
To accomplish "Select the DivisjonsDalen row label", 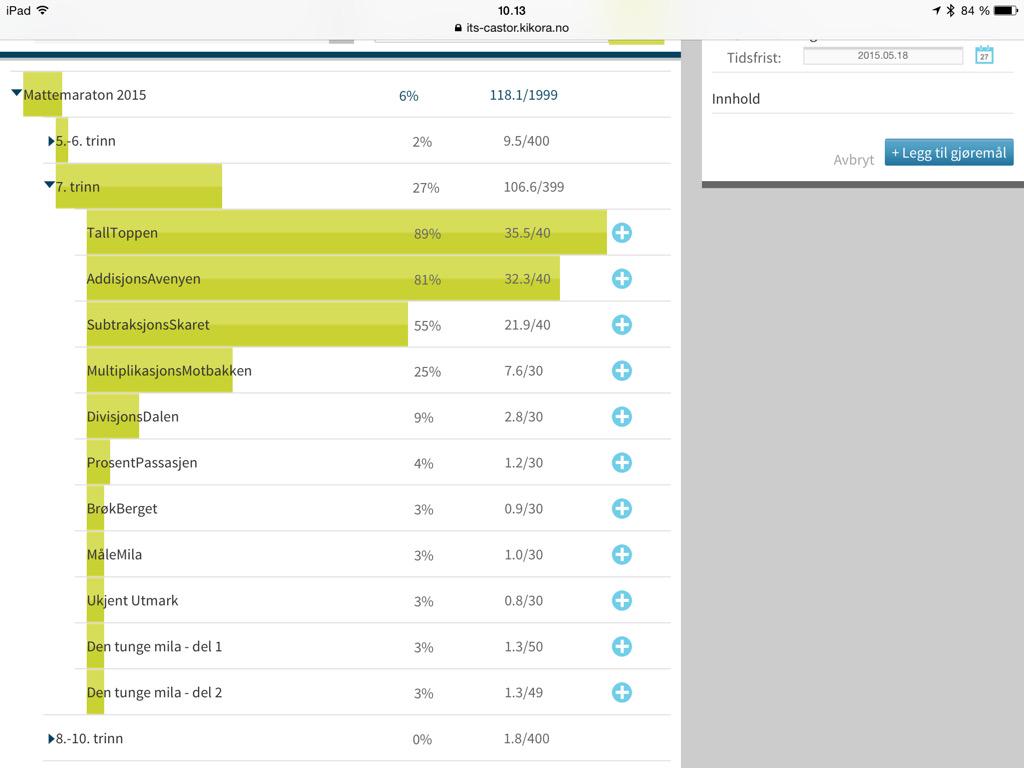I will 133,417.
